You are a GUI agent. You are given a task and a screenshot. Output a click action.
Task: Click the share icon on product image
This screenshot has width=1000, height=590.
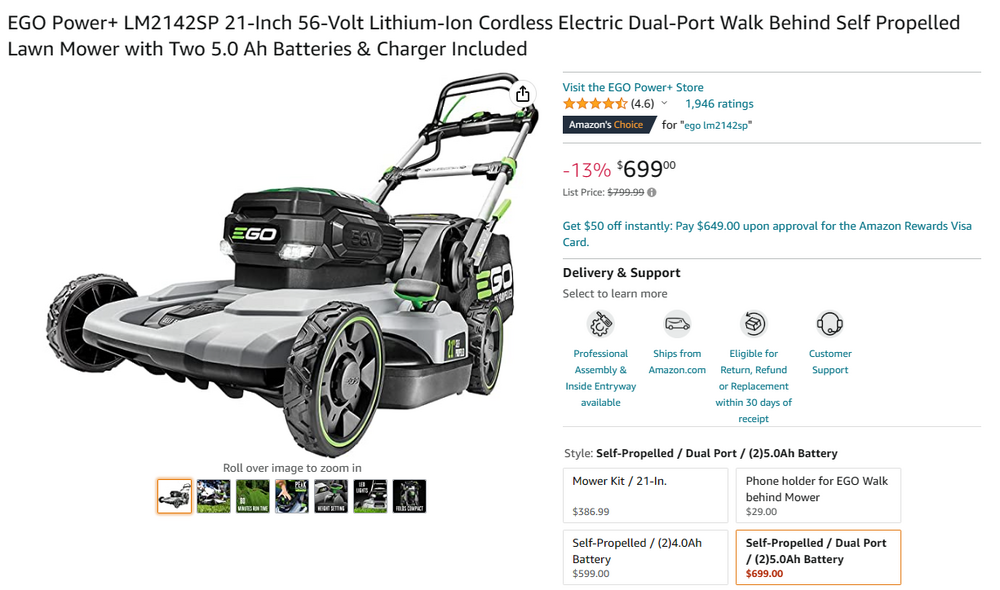pyautogui.click(x=522, y=94)
